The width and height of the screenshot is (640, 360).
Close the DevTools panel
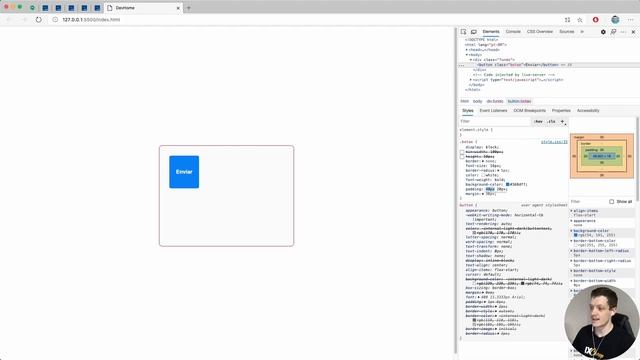point(633,32)
